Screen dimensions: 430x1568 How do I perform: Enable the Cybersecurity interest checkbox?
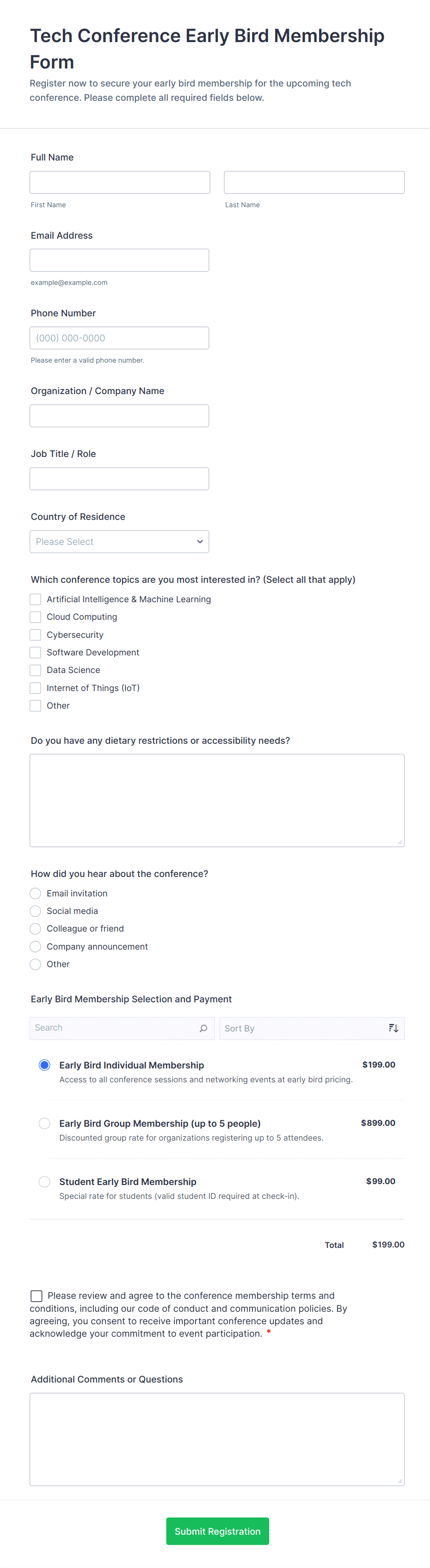click(35, 634)
